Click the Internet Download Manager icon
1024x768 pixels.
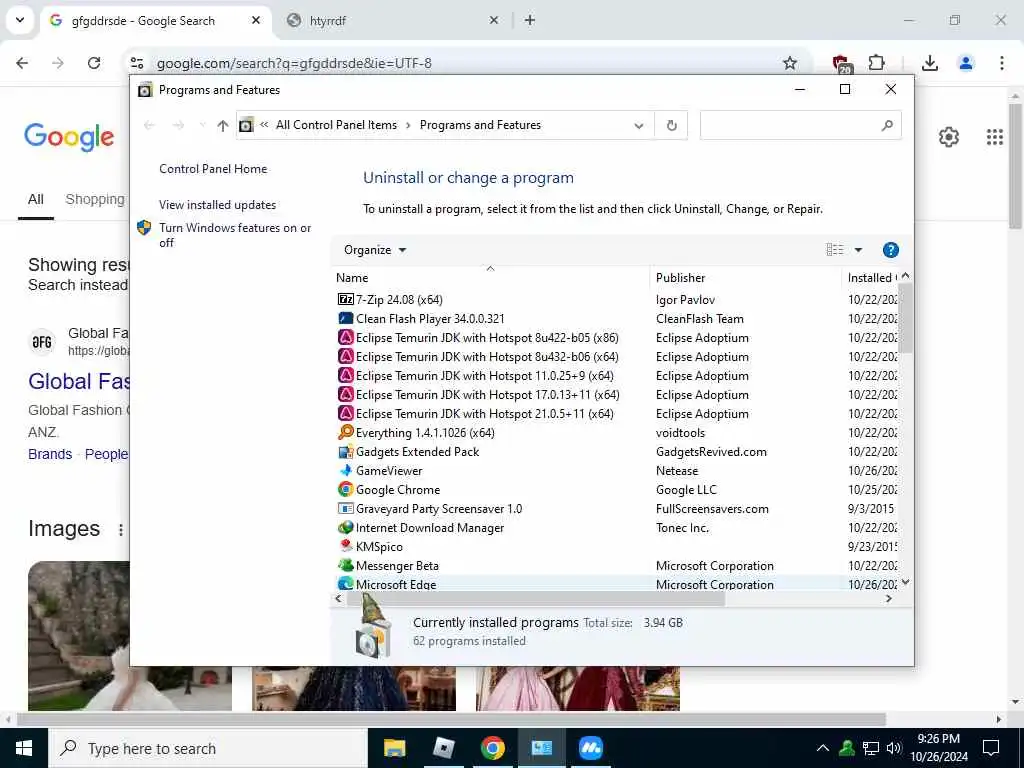[x=345, y=527]
